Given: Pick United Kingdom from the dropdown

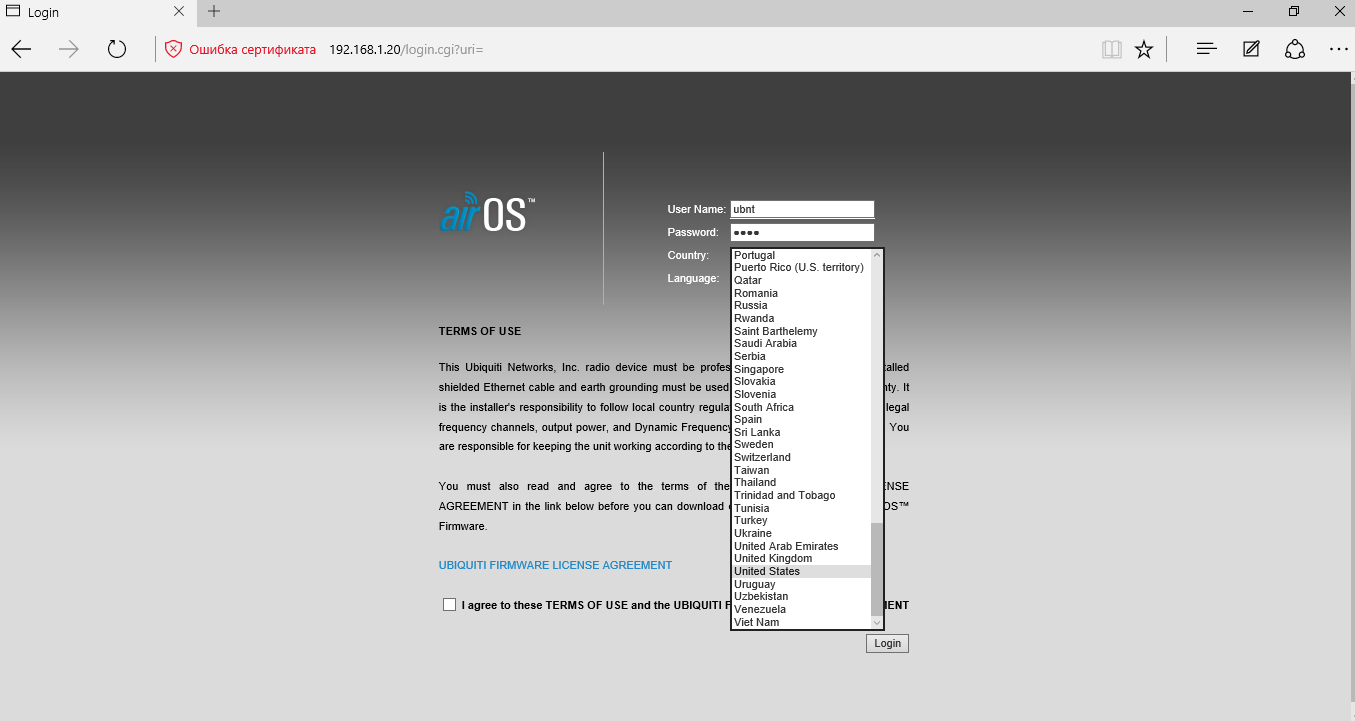Looking at the screenshot, I should [x=801, y=558].
